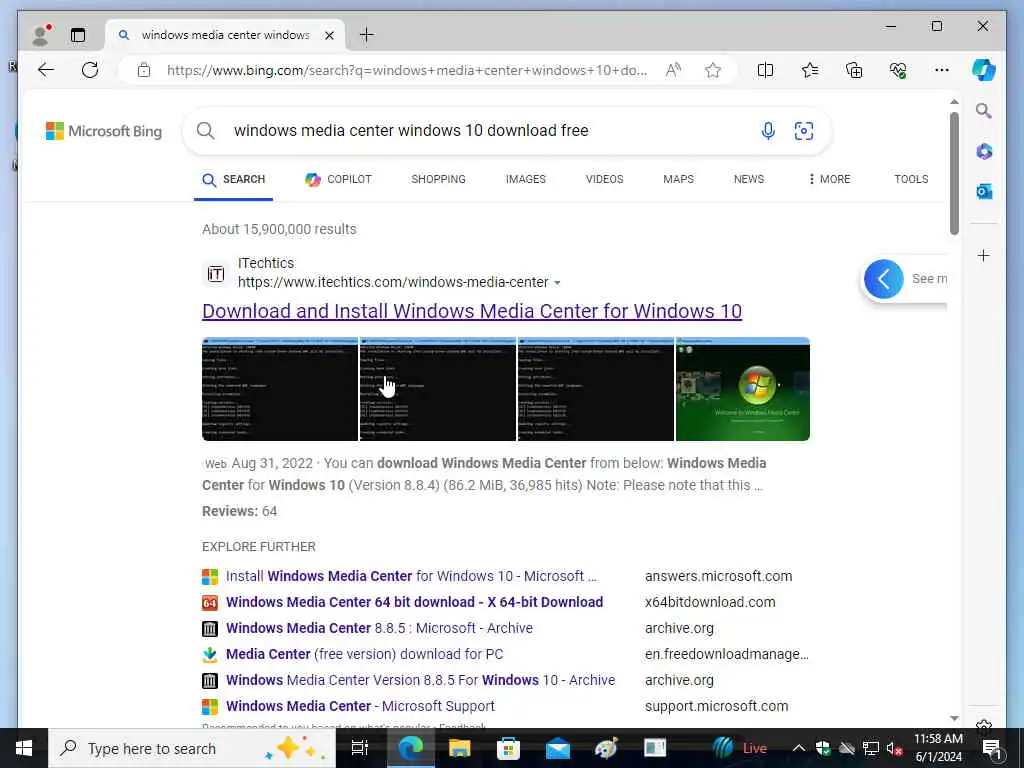Click the Bing search magnifier icon

[206, 131]
